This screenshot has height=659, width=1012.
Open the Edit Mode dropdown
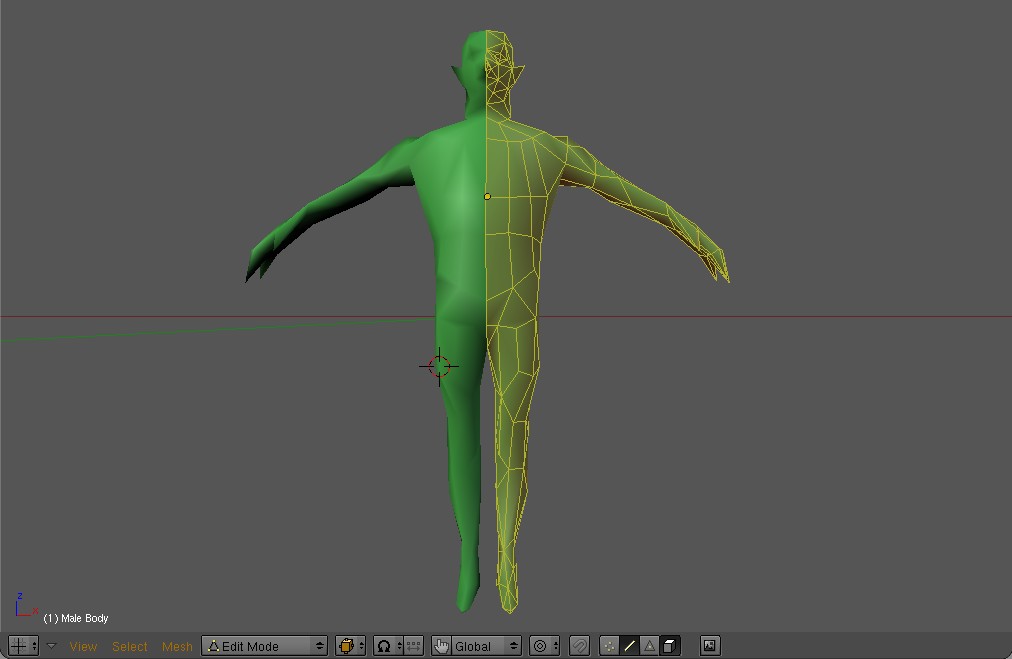(x=265, y=645)
